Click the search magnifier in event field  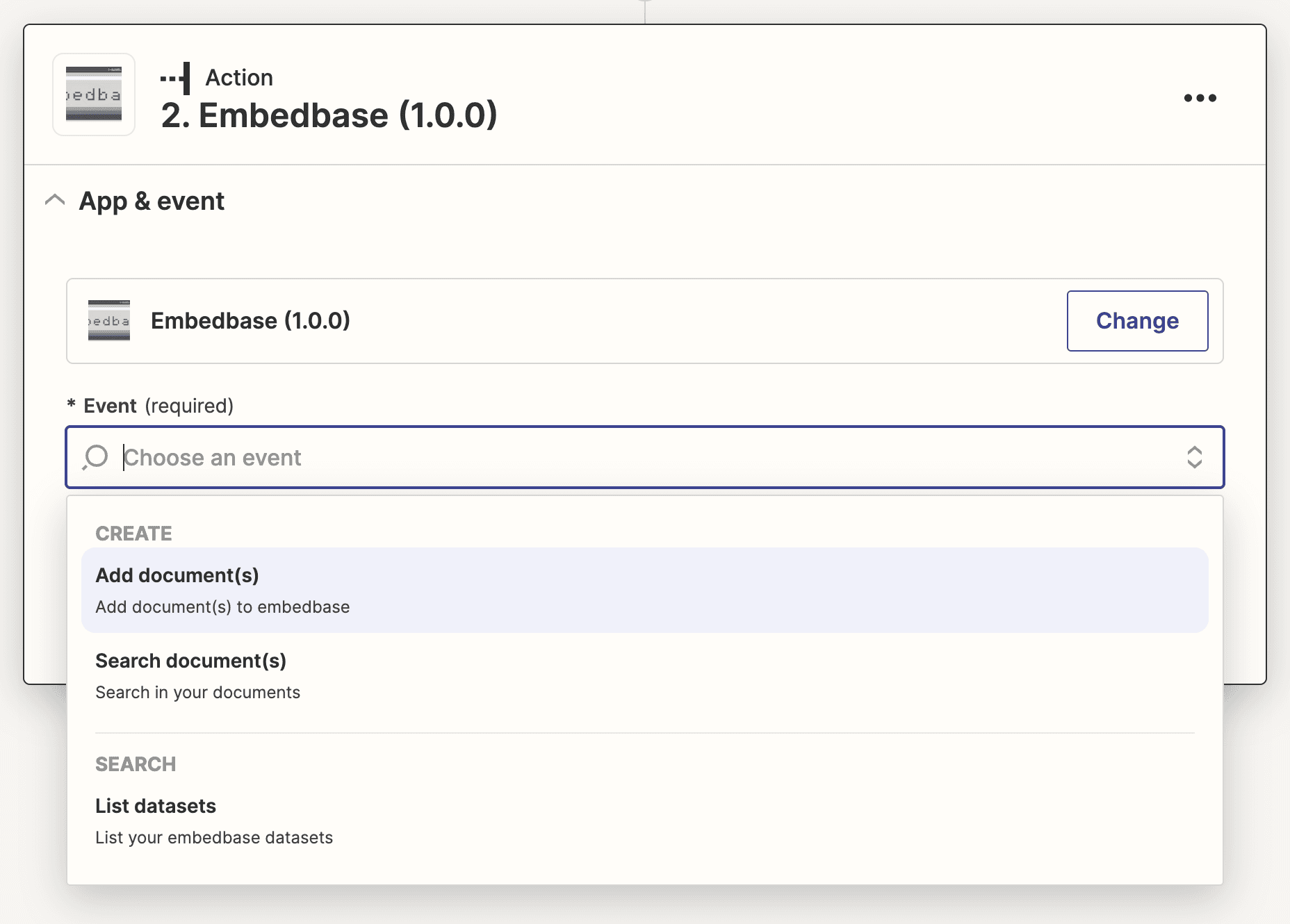pyautogui.click(x=95, y=457)
